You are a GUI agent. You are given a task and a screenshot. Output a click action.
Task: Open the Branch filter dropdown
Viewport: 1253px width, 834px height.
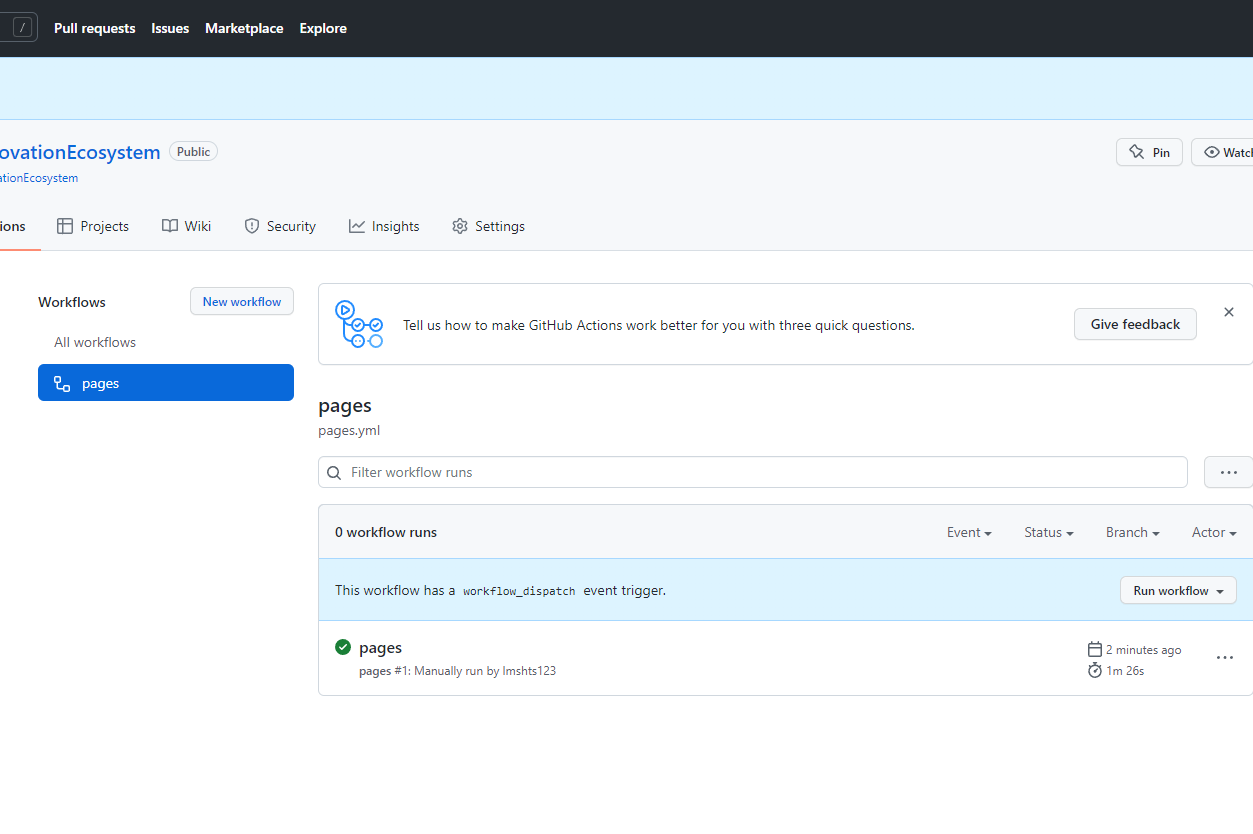1132,532
